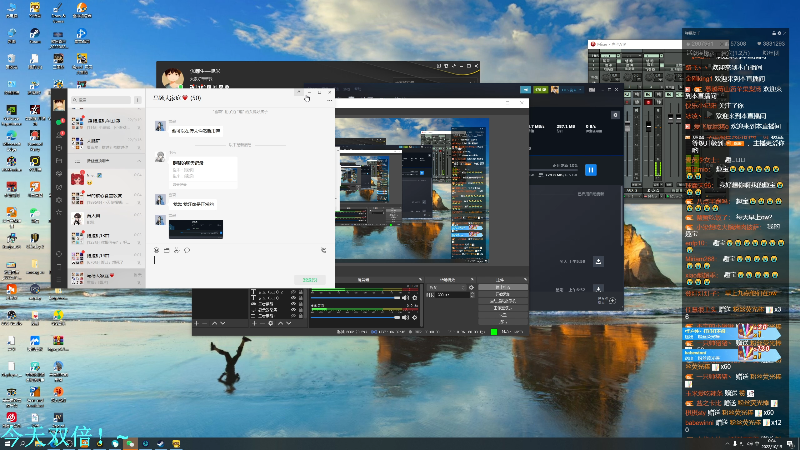Open the Windows Start button on taskbar
Screen dimensions: 800x450
pyautogui.click(x=9, y=444)
